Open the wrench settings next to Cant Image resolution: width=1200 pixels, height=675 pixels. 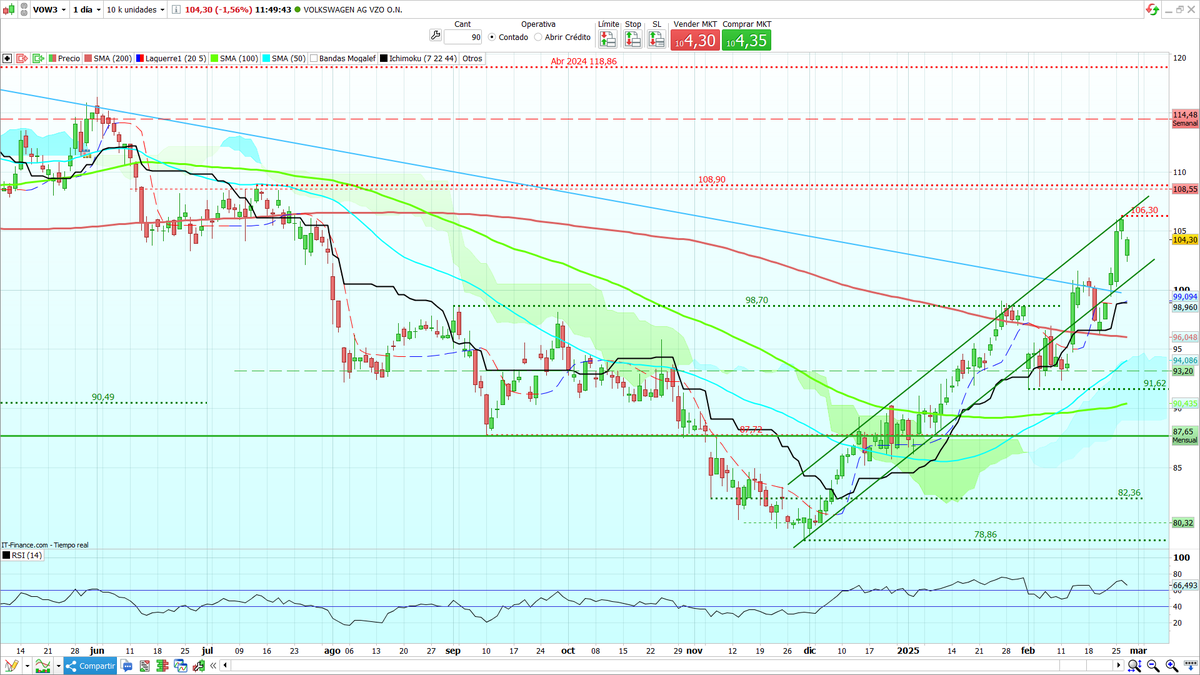click(x=435, y=35)
